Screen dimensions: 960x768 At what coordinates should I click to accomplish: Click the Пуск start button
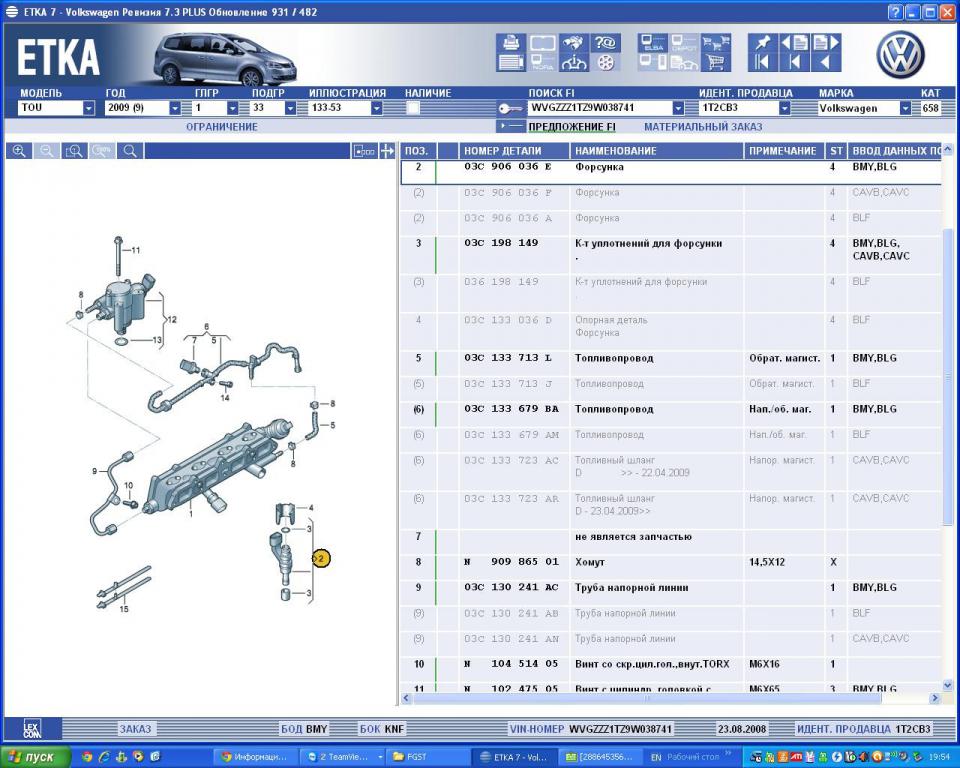(x=36, y=757)
